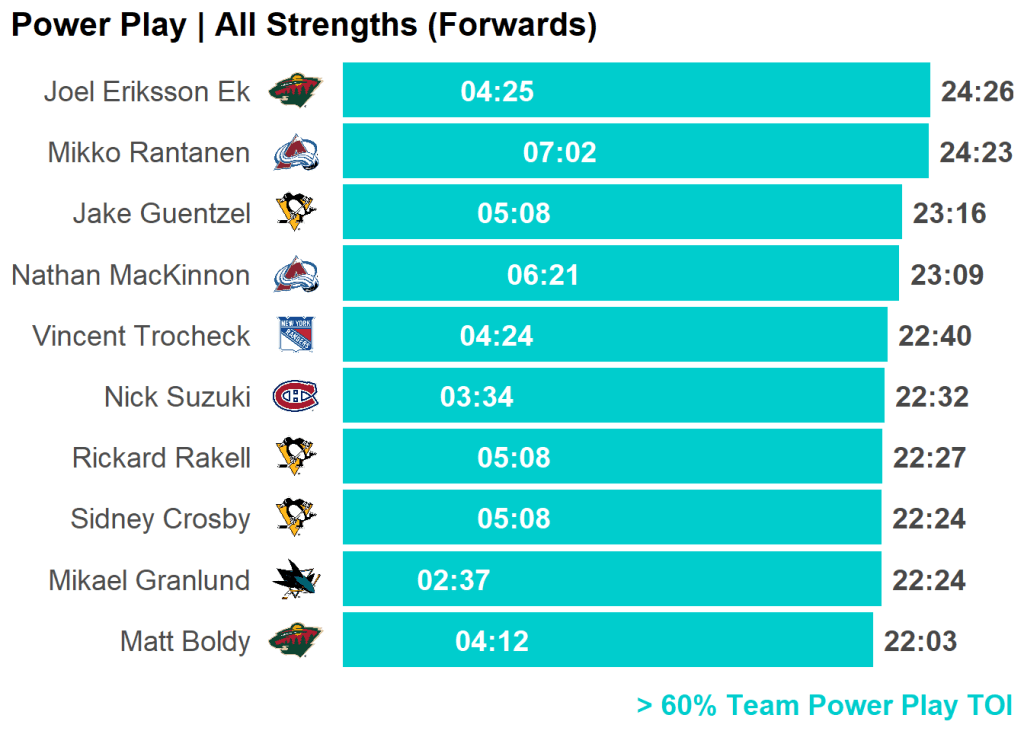This screenshot has width=1024, height=731.
Task: Click the Penguins logo beside Sidney Crosby
Action: [x=296, y=518]
